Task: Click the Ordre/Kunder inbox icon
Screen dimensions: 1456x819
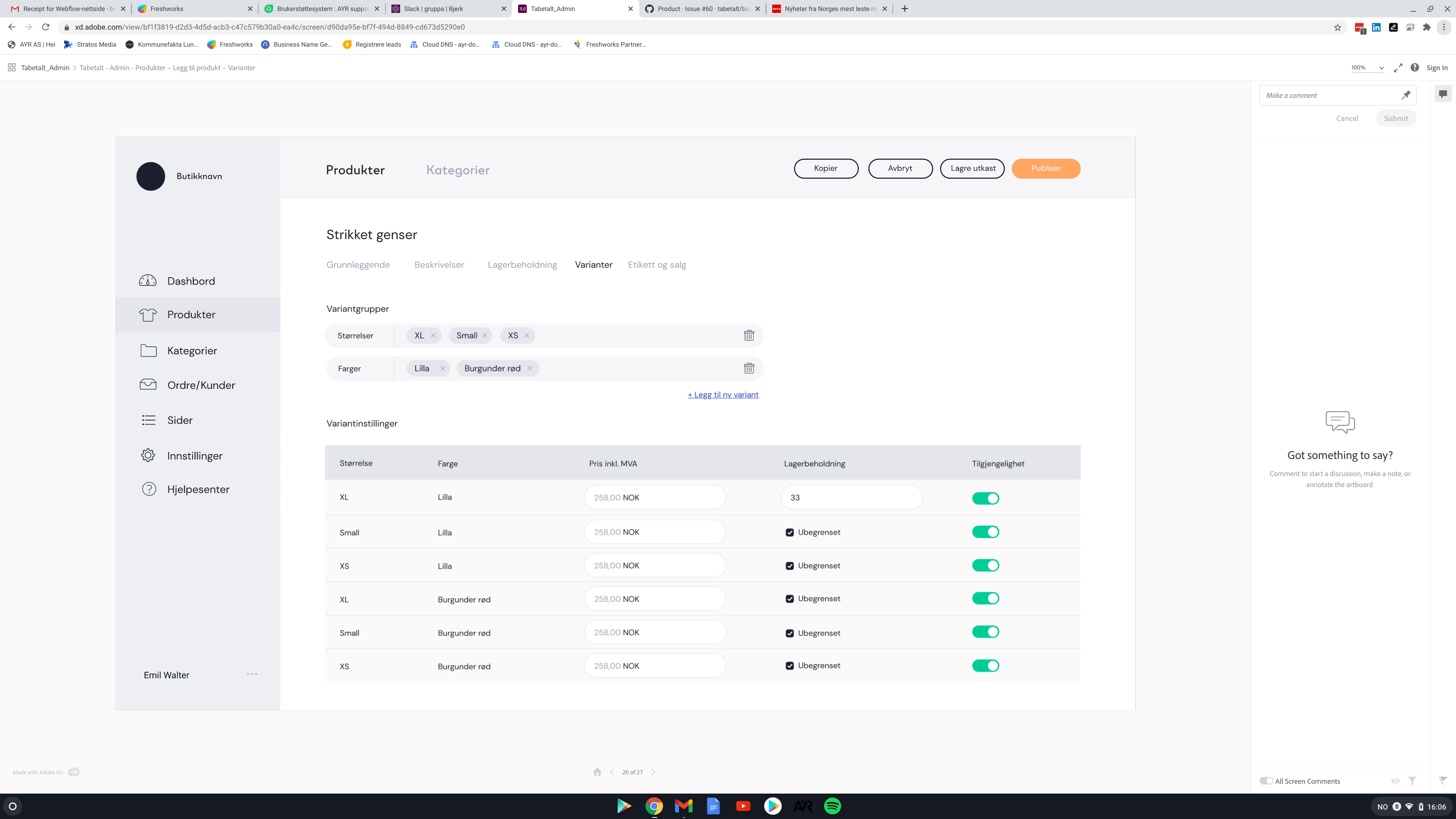Action: tap(148, 384)
